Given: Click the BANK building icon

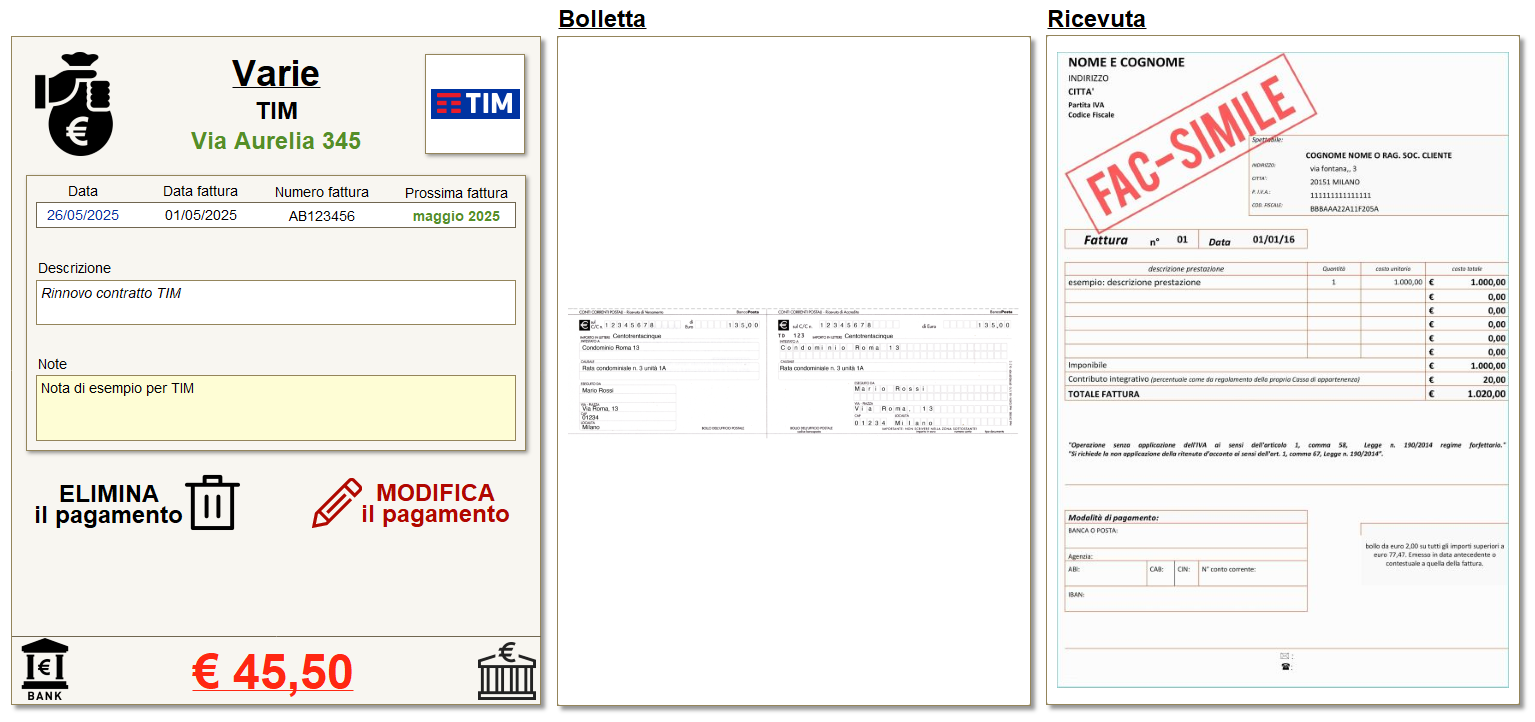Looking at the screenshot, I should (45, 669).
